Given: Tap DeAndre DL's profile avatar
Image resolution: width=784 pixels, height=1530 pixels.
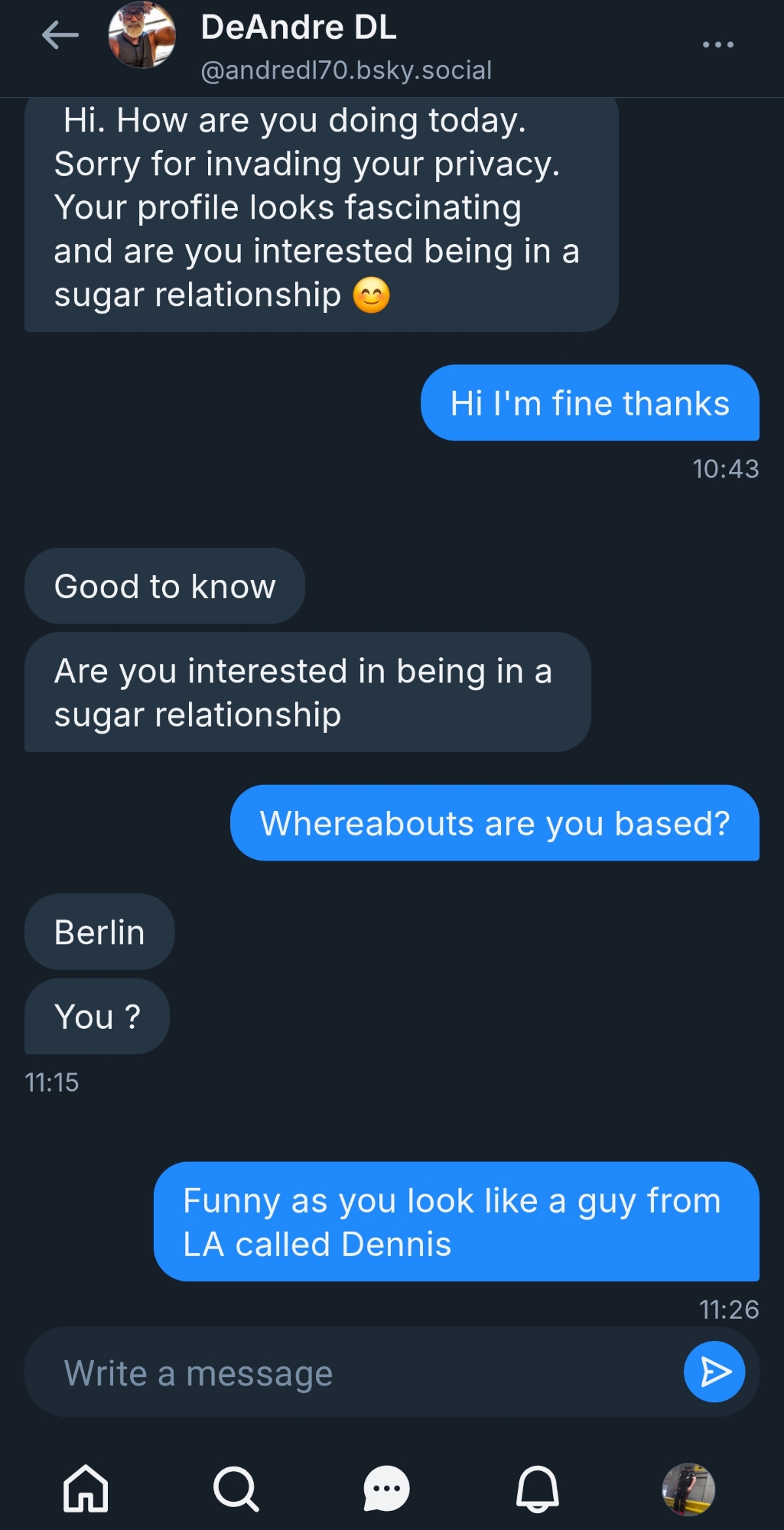Looking at the screenshot, I should (x=142, y=35).
